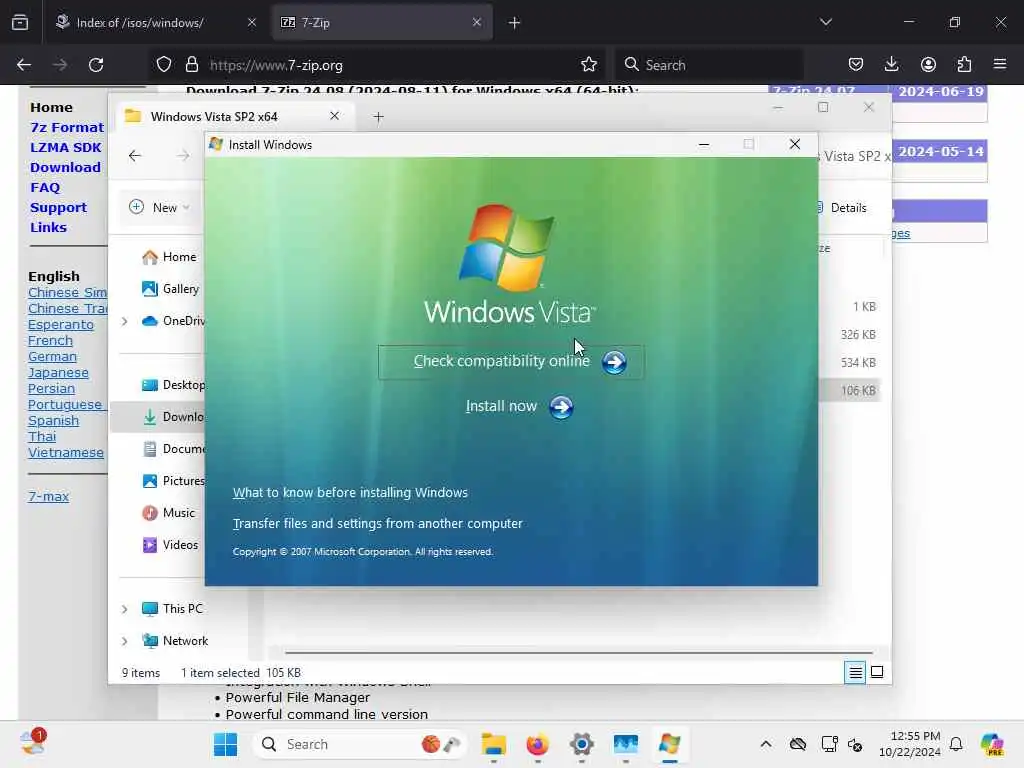Open What to know before installing Windows
The width and height of the screenshot is (1024, 768).
pyautogui.click(x=350, y=492)
